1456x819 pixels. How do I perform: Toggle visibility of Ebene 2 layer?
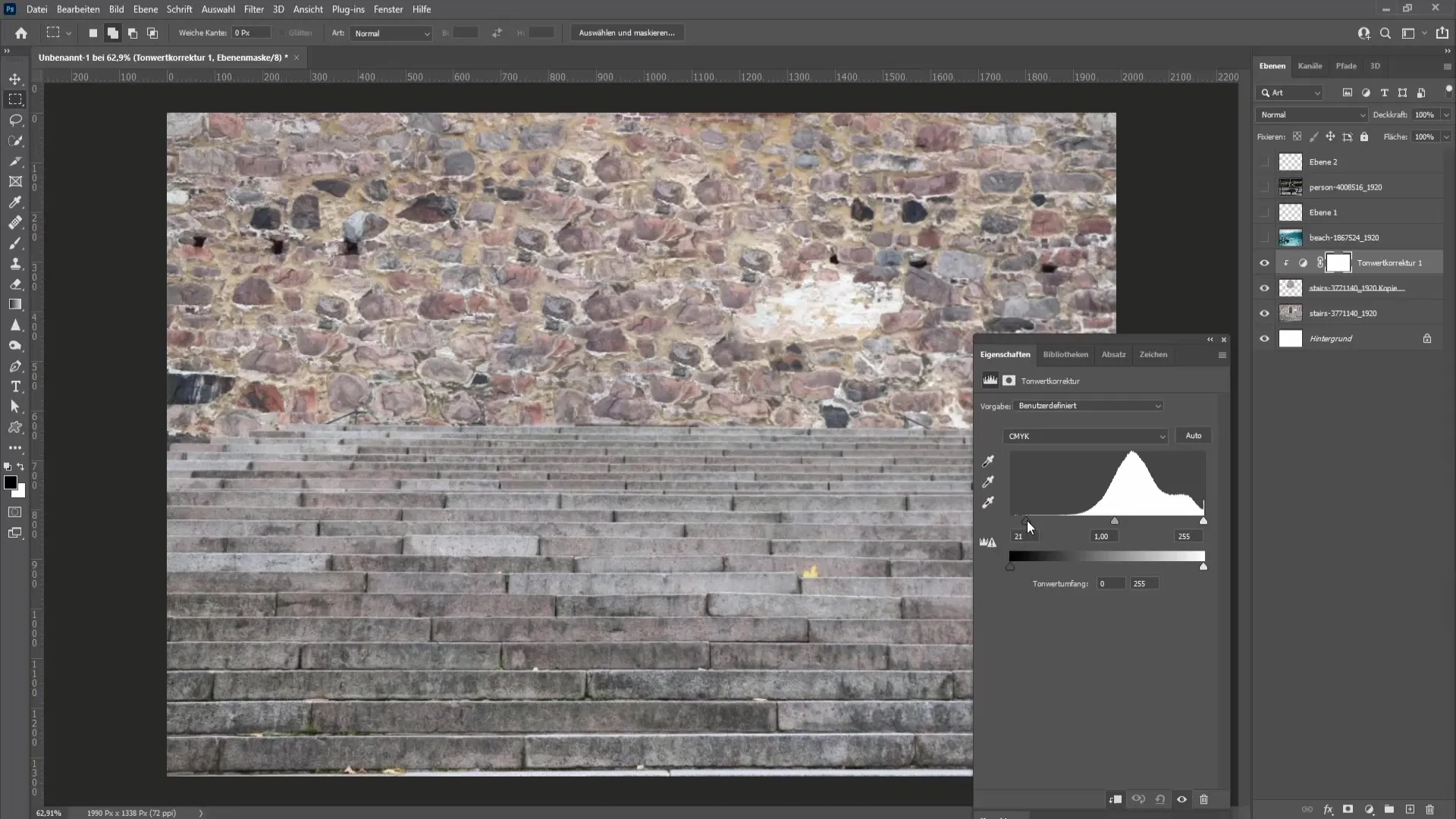pos(1264,161)
